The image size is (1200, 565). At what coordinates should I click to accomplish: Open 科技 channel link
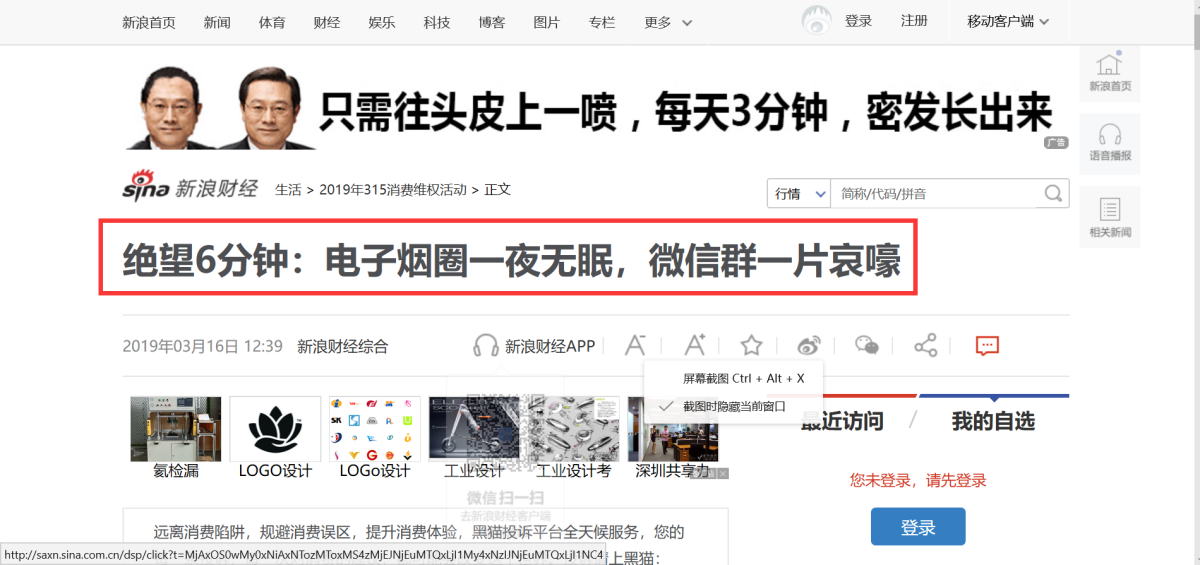(x=437, y=22)
